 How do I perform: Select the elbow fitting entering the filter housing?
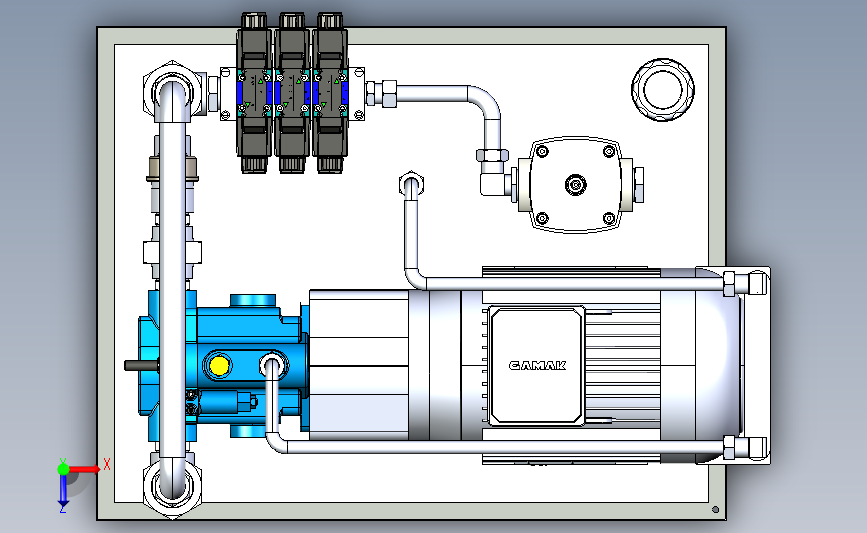(495, 184)
